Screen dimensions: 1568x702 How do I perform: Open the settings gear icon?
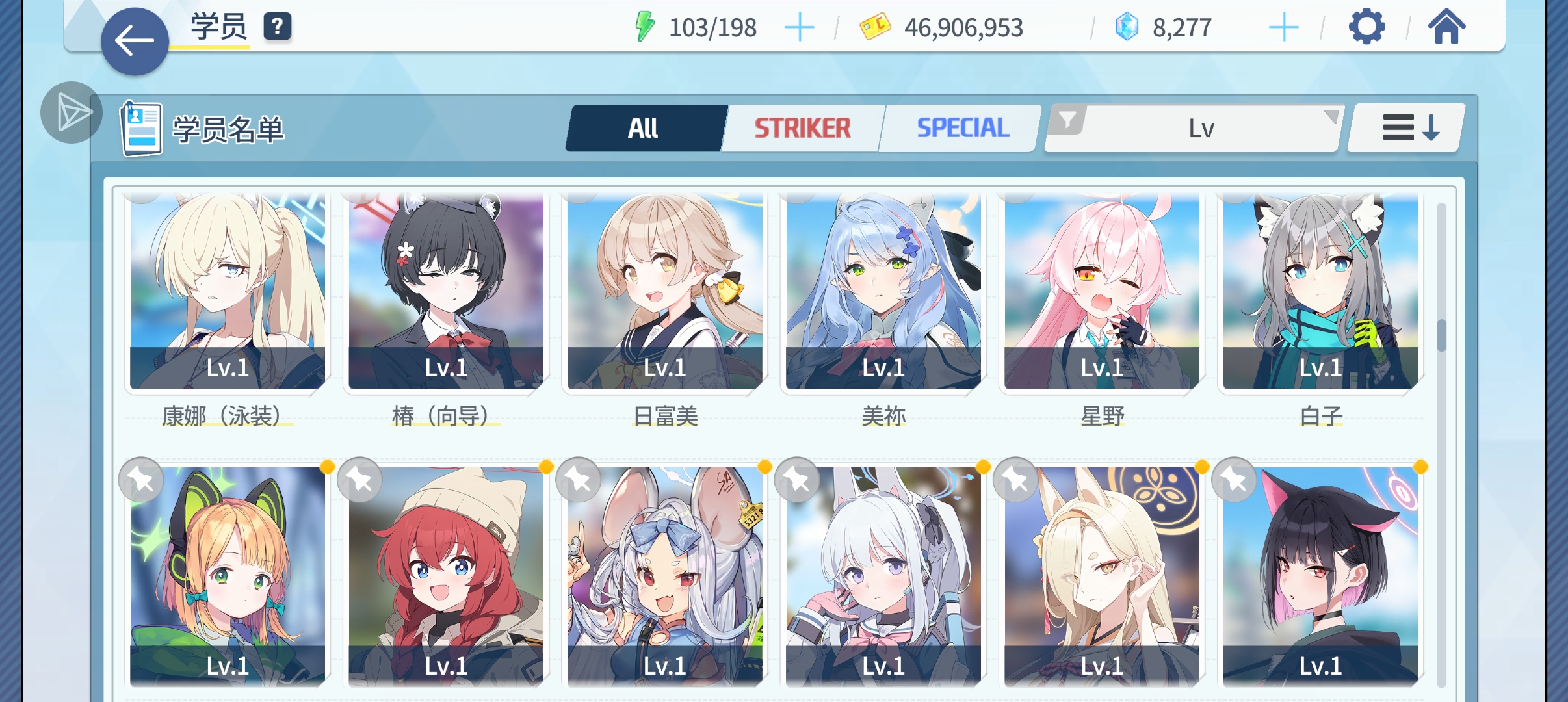(1366, 27)
